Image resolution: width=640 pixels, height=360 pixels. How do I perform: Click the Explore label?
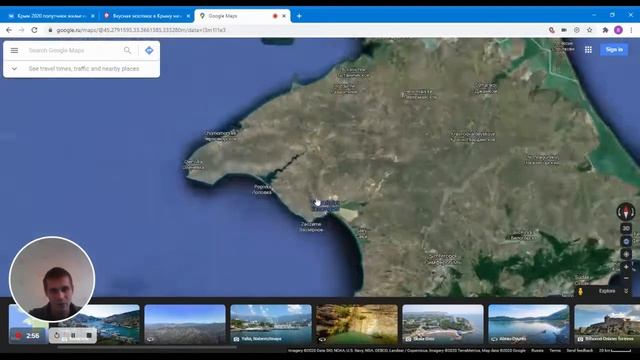point(607,291)
